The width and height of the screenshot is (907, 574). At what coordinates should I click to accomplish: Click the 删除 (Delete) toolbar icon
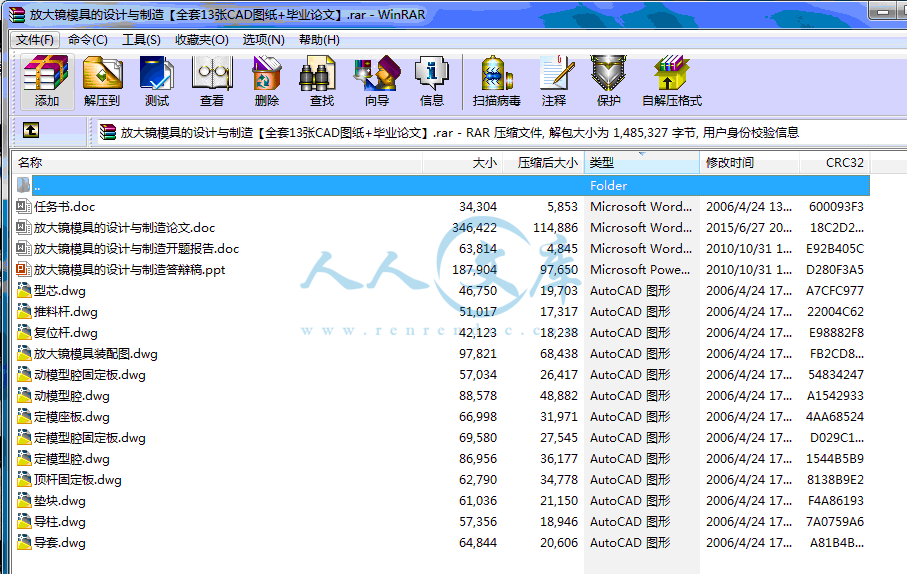click(x=267, y=81)
